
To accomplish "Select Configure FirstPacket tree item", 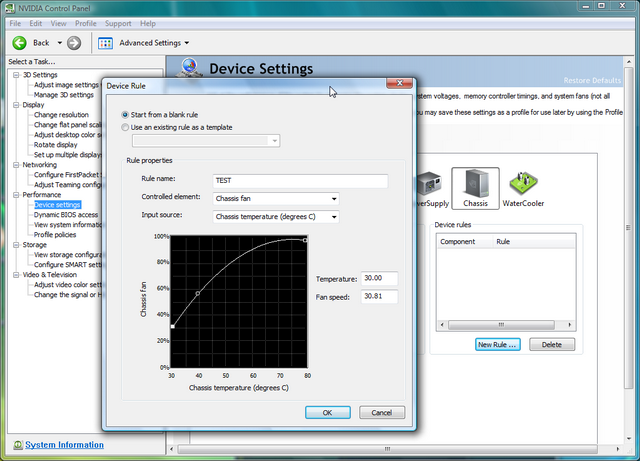I will (68, 175).
